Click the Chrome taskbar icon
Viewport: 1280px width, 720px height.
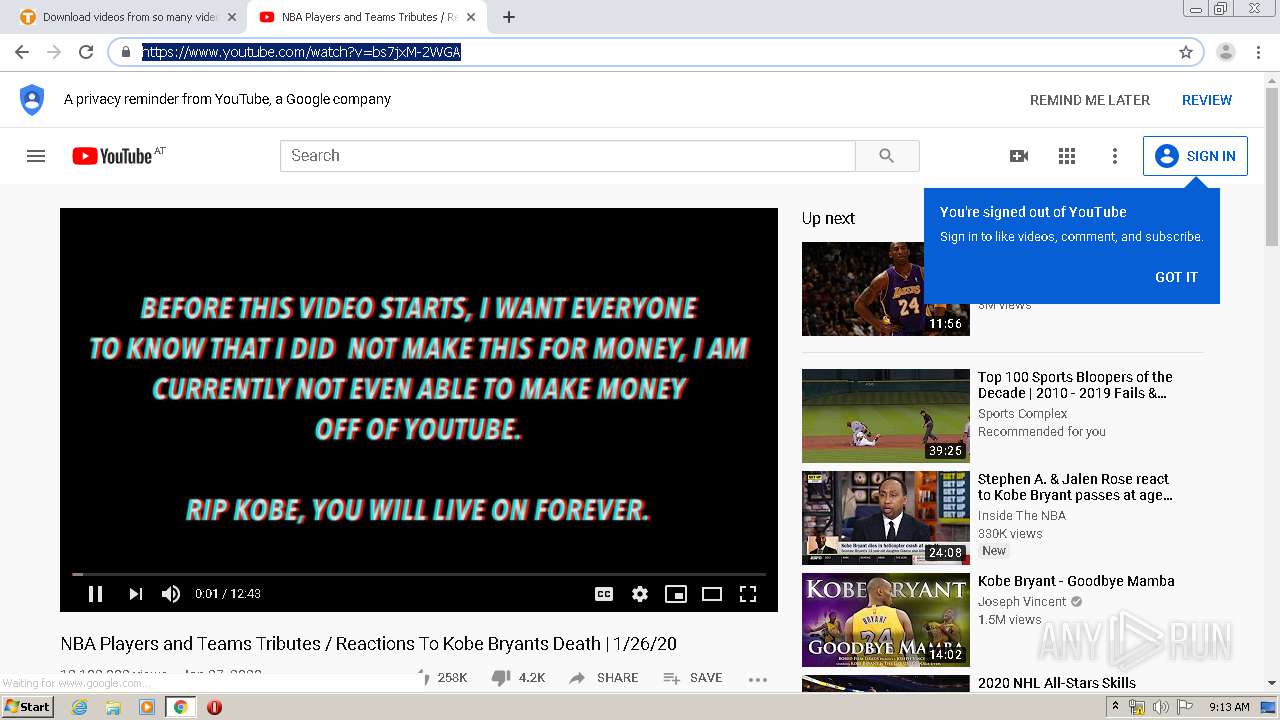(180, 707)
